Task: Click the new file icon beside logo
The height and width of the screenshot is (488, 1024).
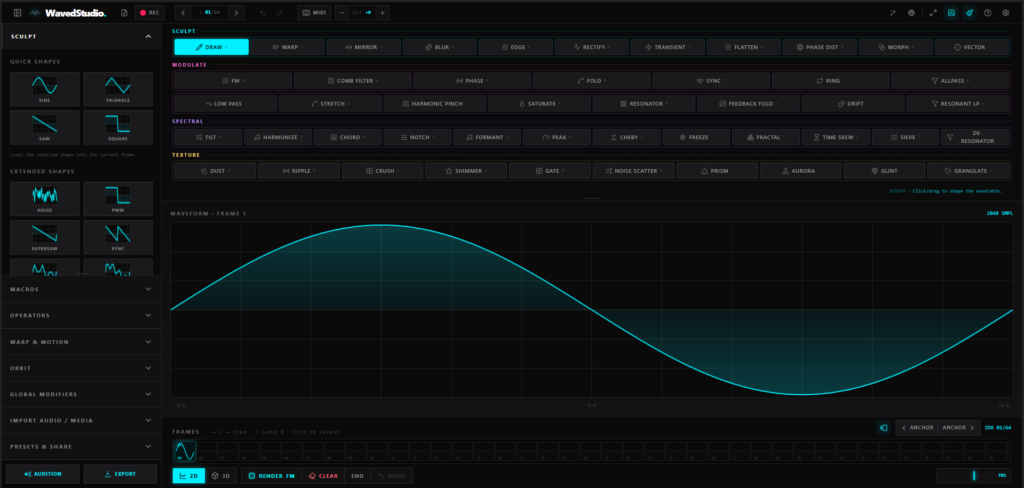Action: (x=124, y=12)
